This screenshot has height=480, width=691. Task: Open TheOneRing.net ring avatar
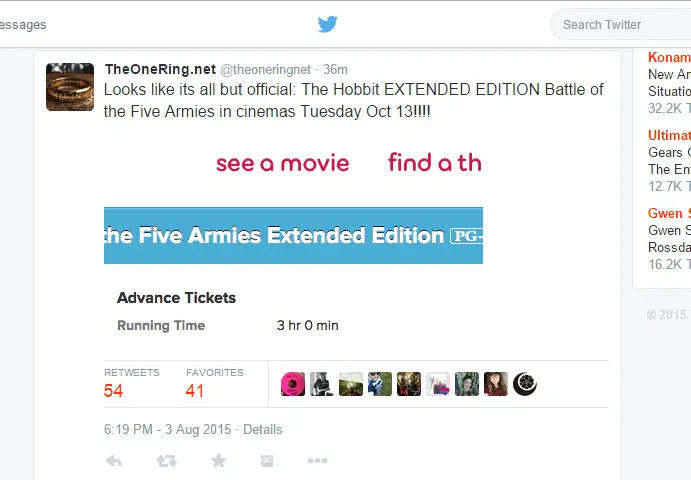pyautogui.click(x=70, y=87)
